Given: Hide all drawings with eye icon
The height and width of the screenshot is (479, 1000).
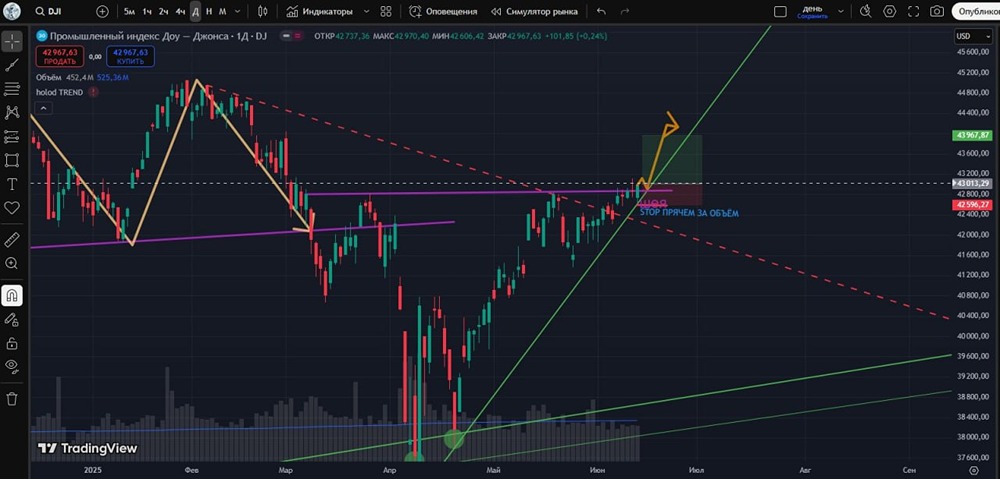Looking at the screenshot, I should coord(11,365).
